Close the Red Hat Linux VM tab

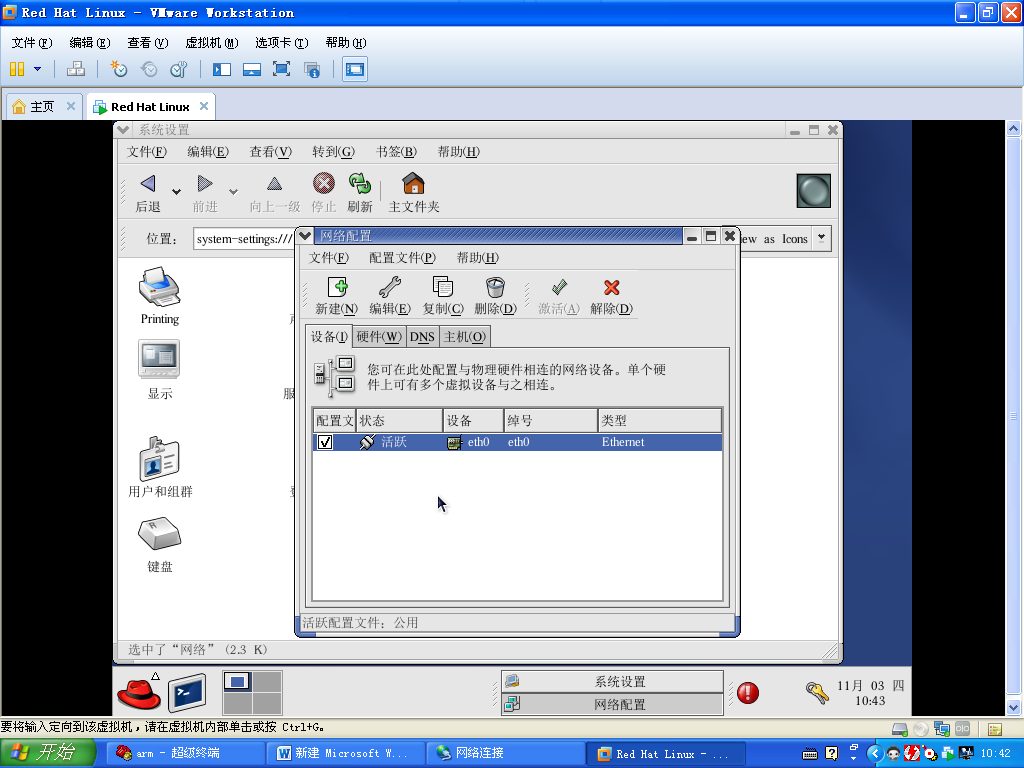(204, 106)
